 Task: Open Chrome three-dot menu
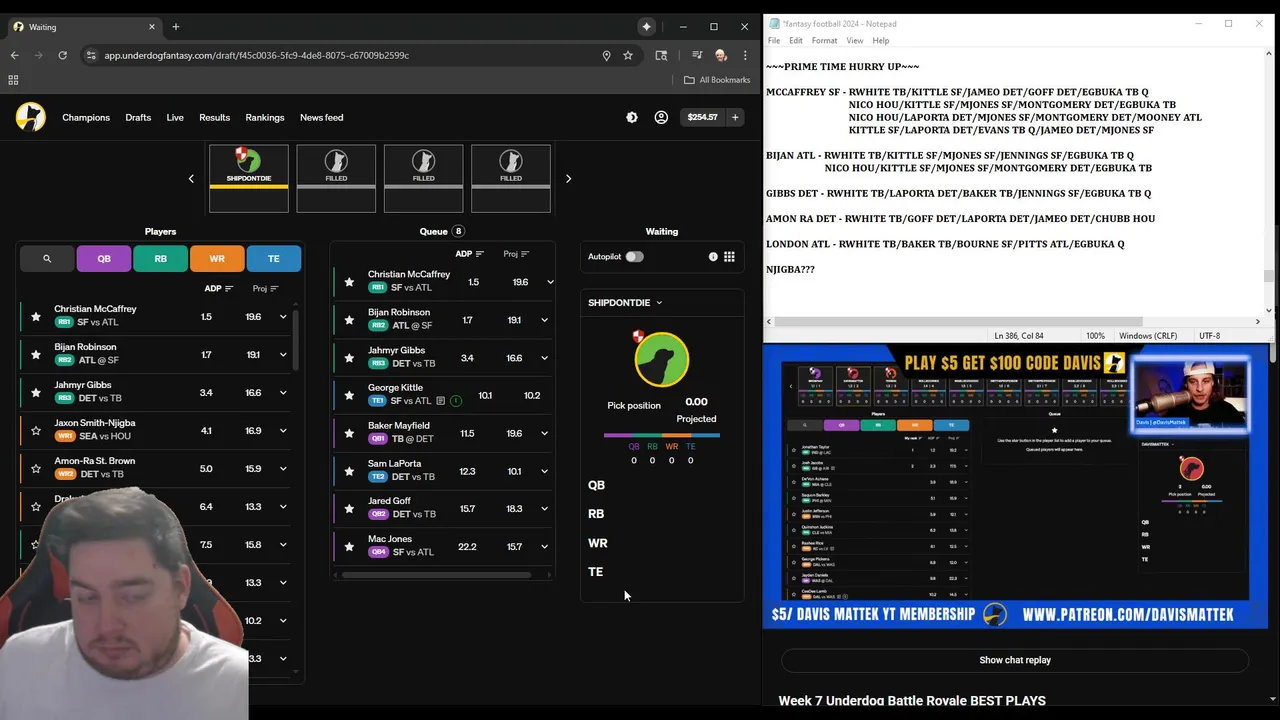click(x=744, y=55)
